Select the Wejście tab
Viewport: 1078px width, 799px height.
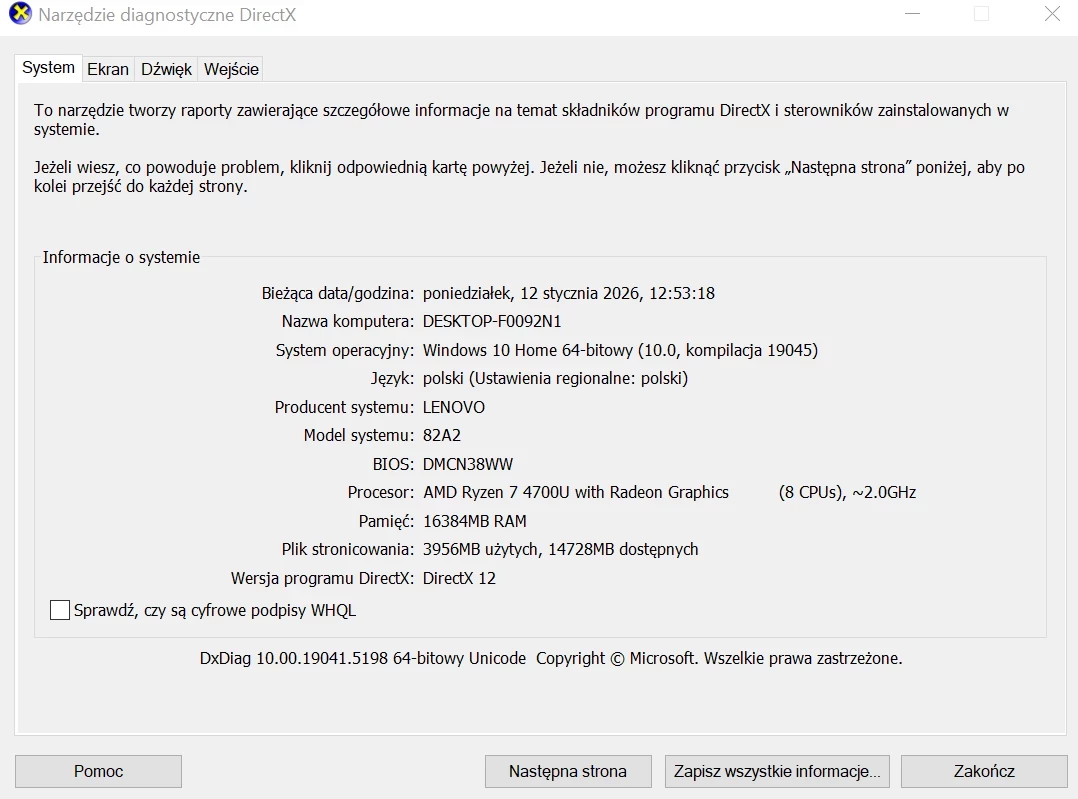pyautogui.click(x=230, y=68)
